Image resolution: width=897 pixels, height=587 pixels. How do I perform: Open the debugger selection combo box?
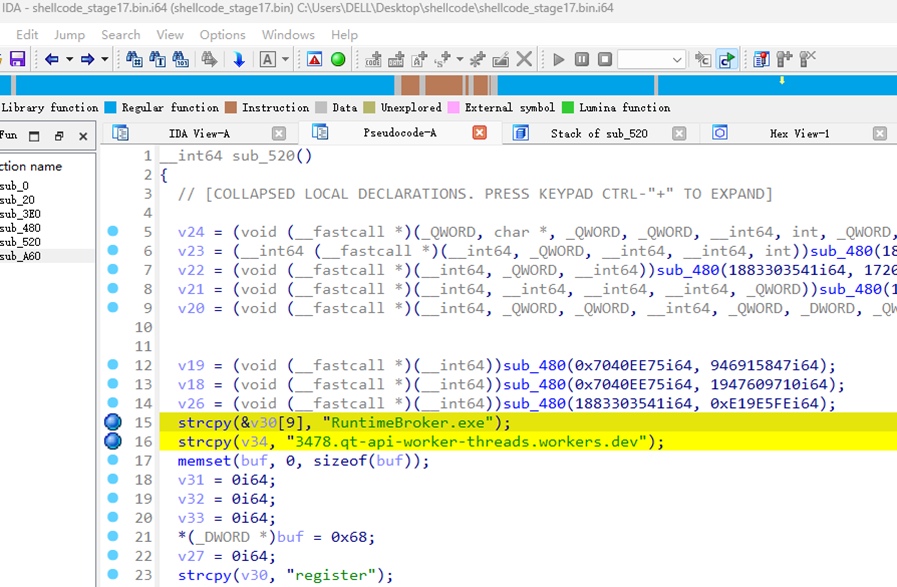(x=652, y=59)
